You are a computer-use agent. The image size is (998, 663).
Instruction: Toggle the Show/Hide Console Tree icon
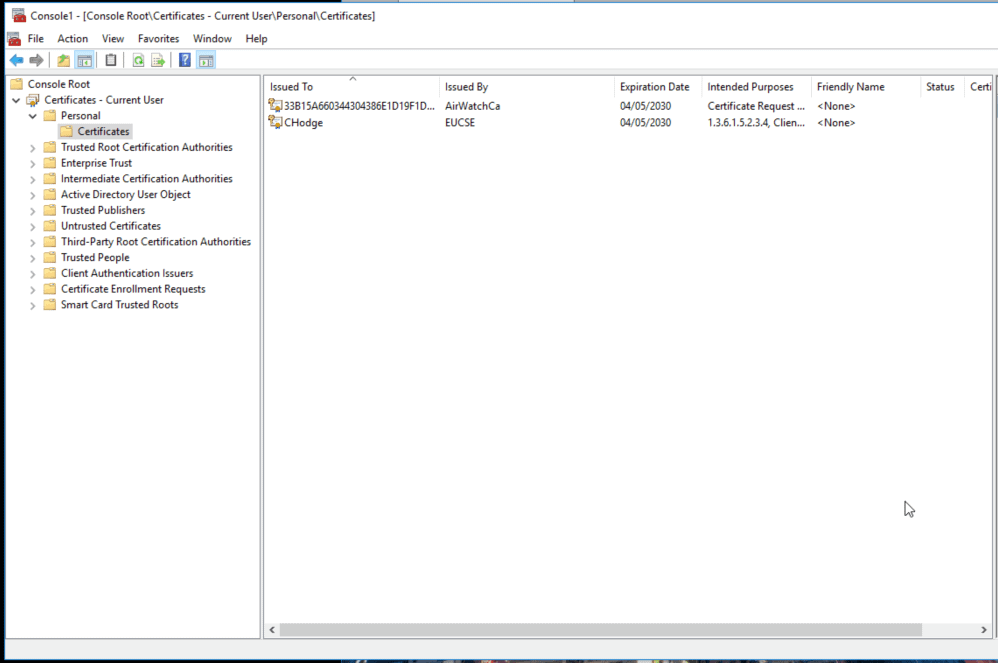(85, 60)
